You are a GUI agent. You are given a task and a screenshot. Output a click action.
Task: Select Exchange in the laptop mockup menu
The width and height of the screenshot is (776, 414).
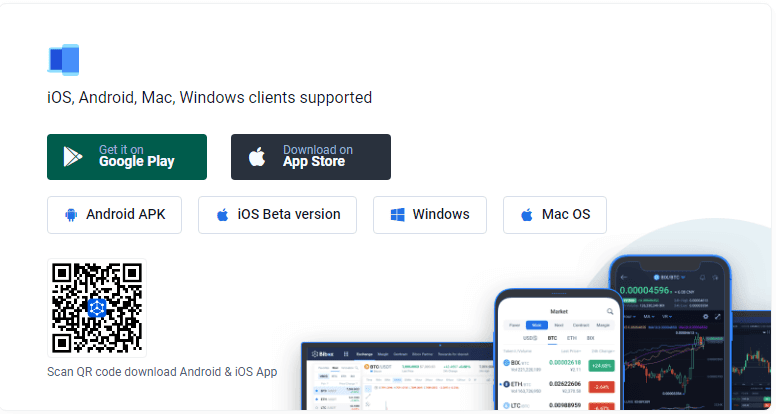point(364,354)
